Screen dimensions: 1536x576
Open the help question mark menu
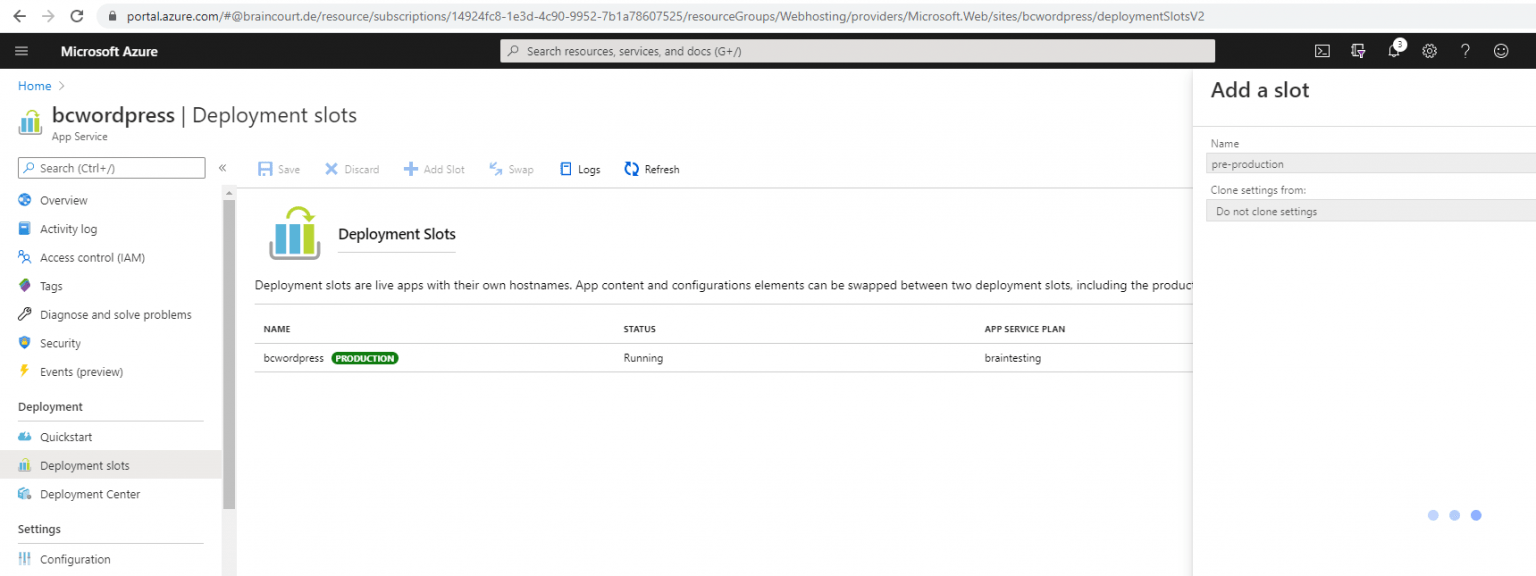point(1465,51)
